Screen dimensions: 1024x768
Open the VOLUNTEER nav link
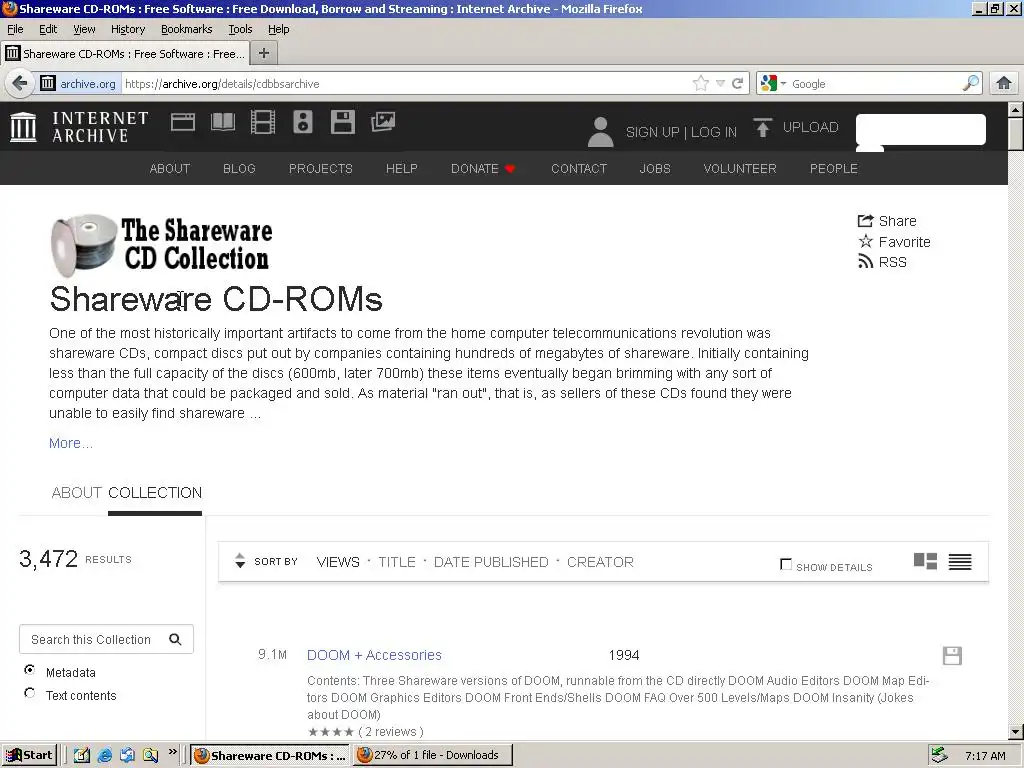(740, 168)
